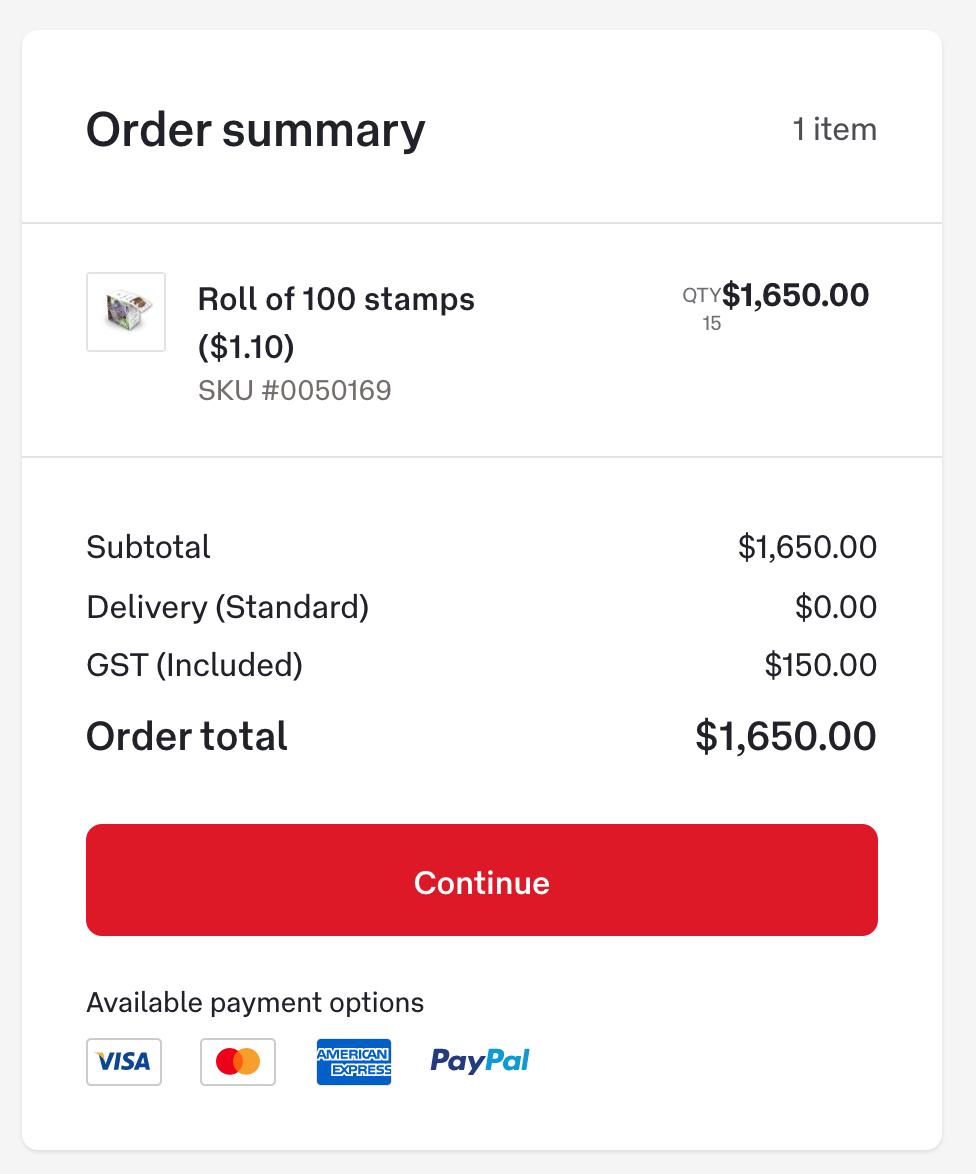Click the $1,650.00 item price
The height and width of the screenshot is (1174, 976).
click(x=796, y=295)
